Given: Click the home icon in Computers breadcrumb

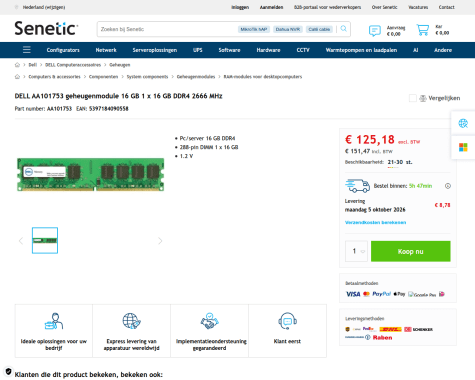Looking at the screenshot, I should click(17, 77).
